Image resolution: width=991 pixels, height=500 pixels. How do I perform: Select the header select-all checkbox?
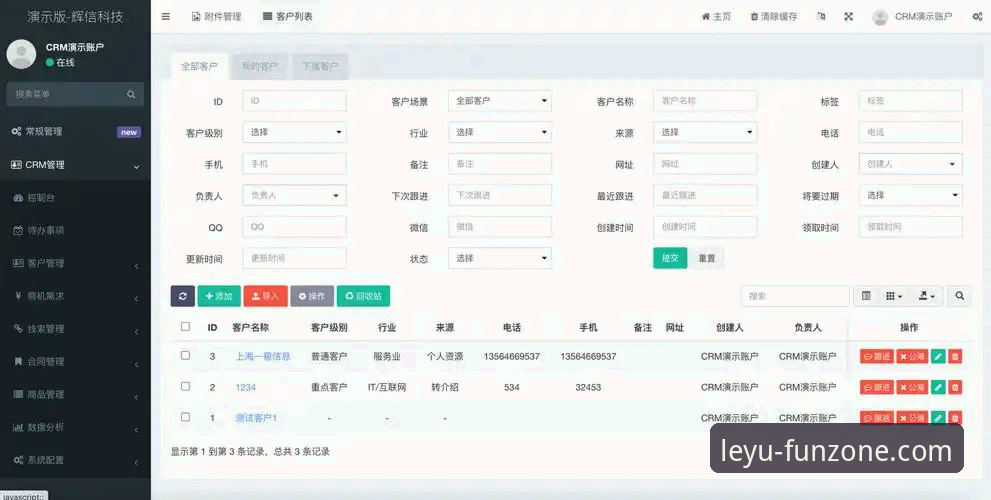tap(185, 327)
